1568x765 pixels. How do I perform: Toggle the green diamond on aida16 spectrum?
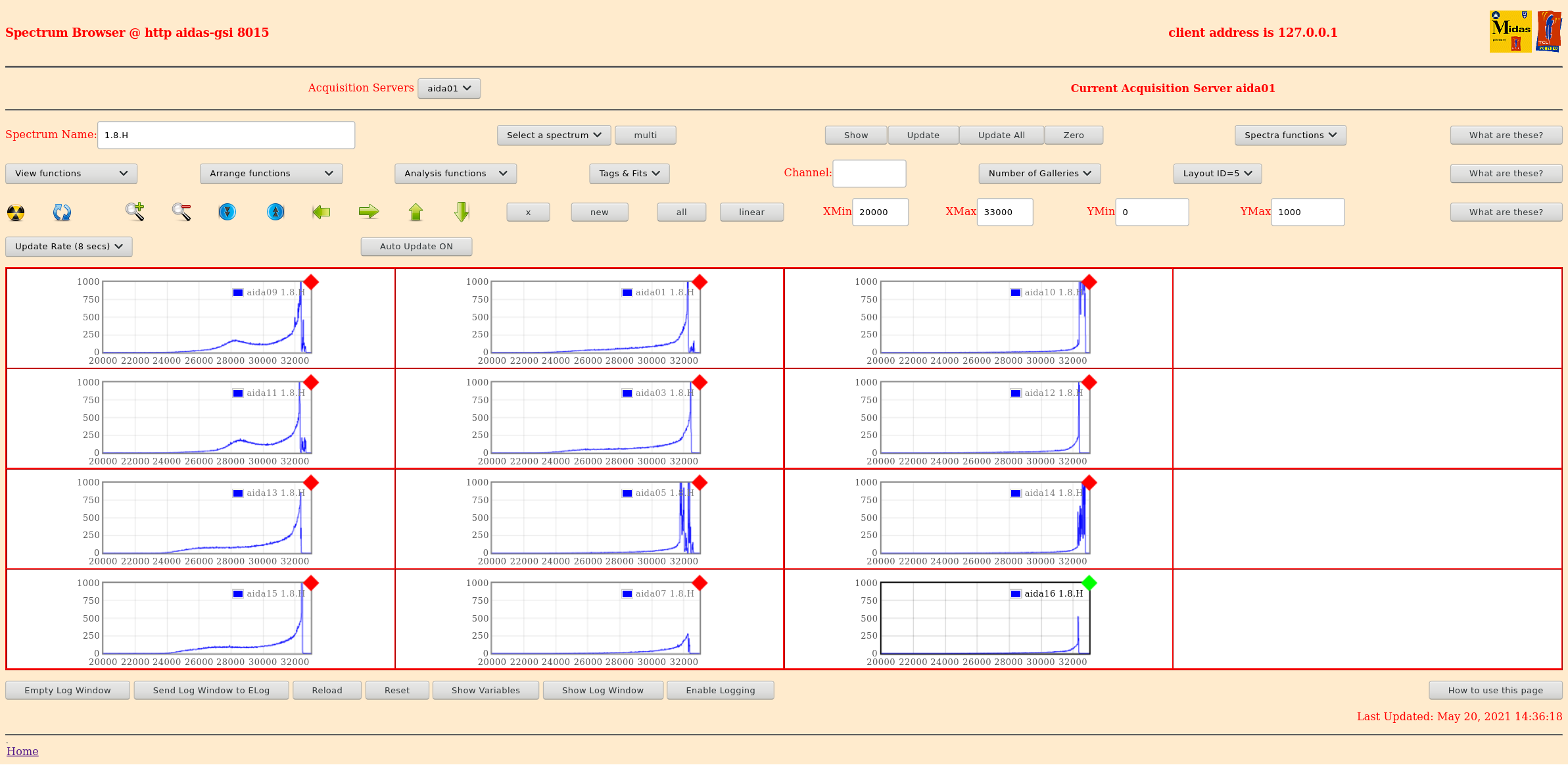click(1089, 583)
